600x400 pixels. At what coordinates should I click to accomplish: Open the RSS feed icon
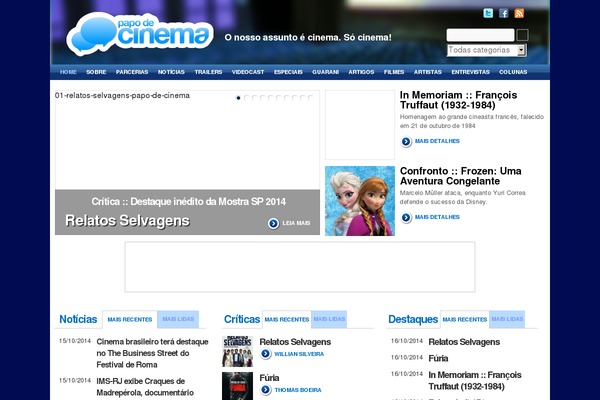tap(519, 13)
